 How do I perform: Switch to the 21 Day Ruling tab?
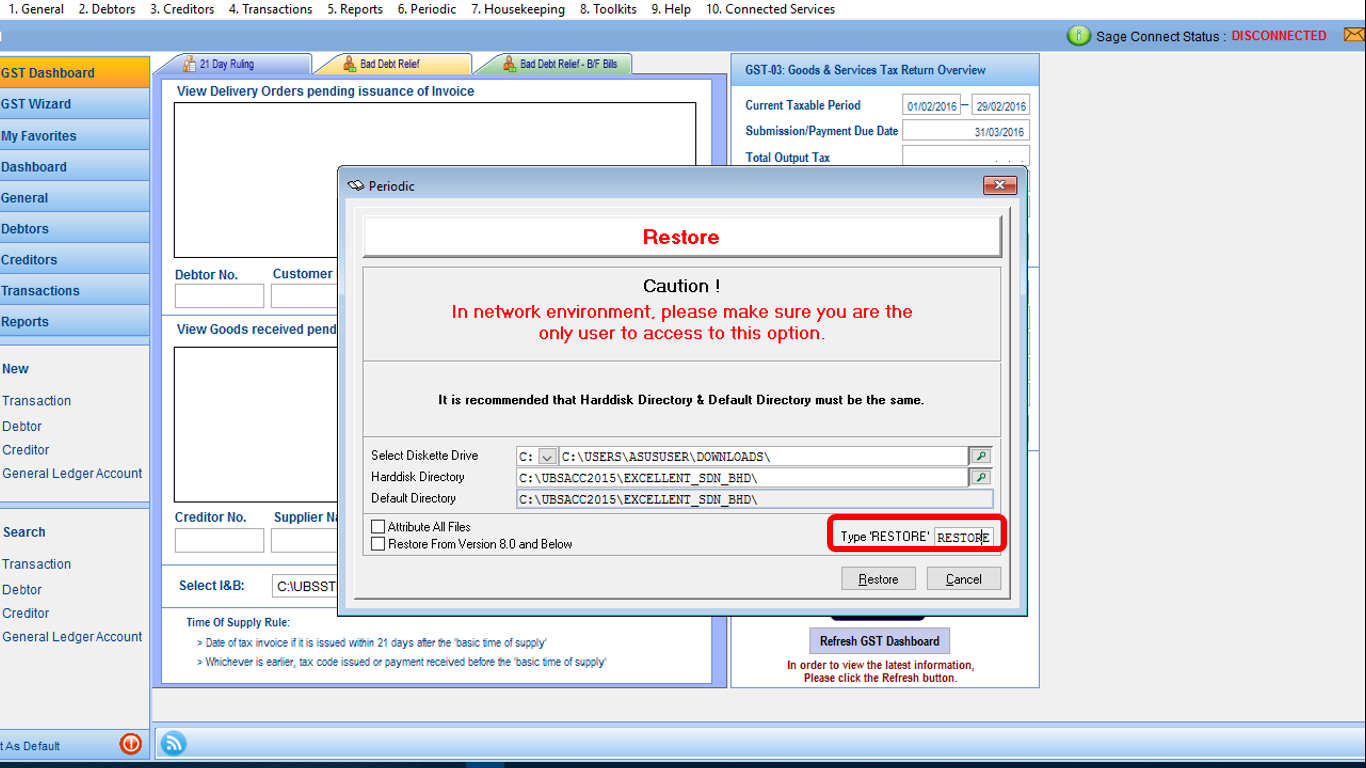coord(235,64)
